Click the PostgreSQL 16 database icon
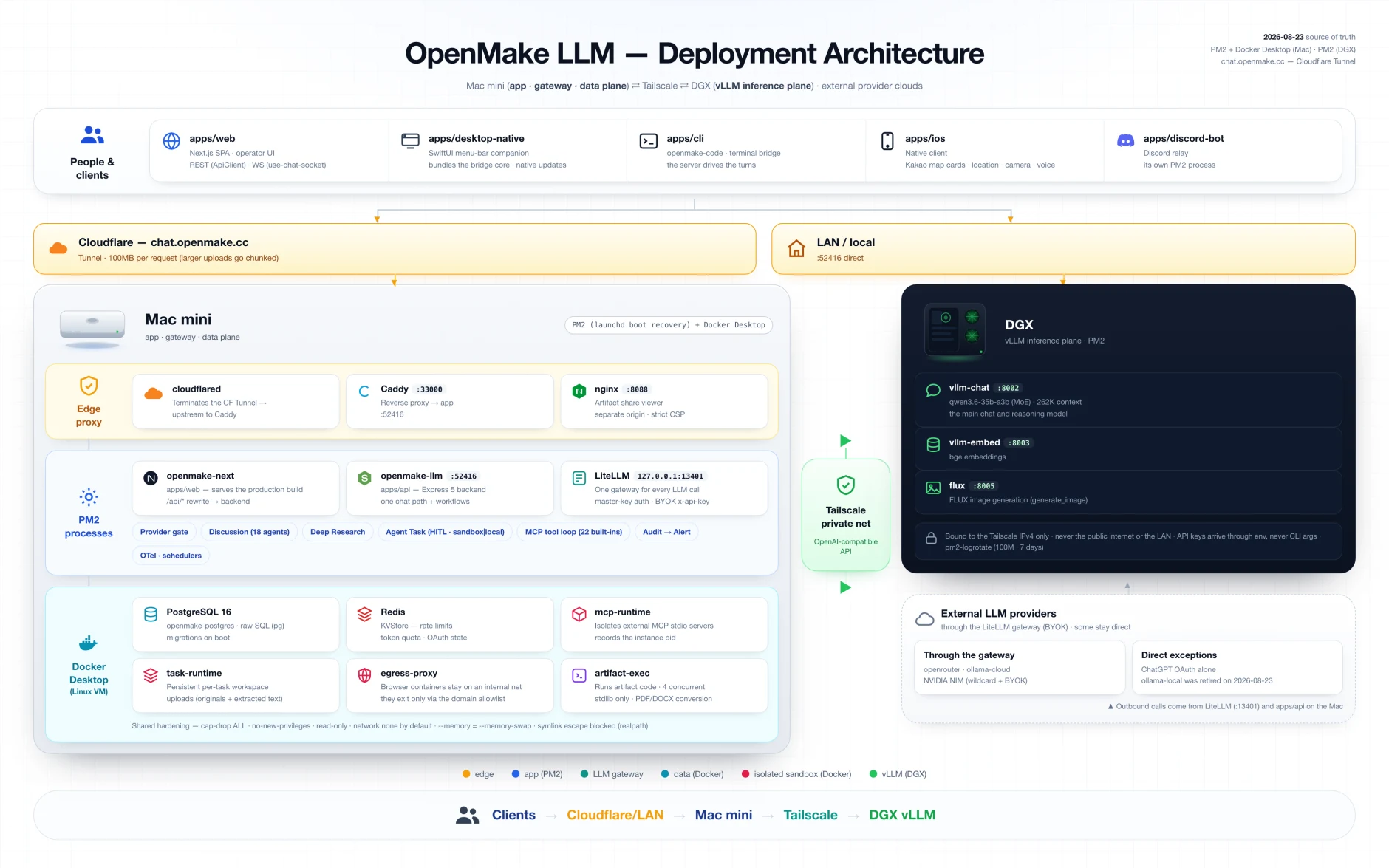This screenshot has height=868, width=1389. pyautogui.click(x=151, y=615)
